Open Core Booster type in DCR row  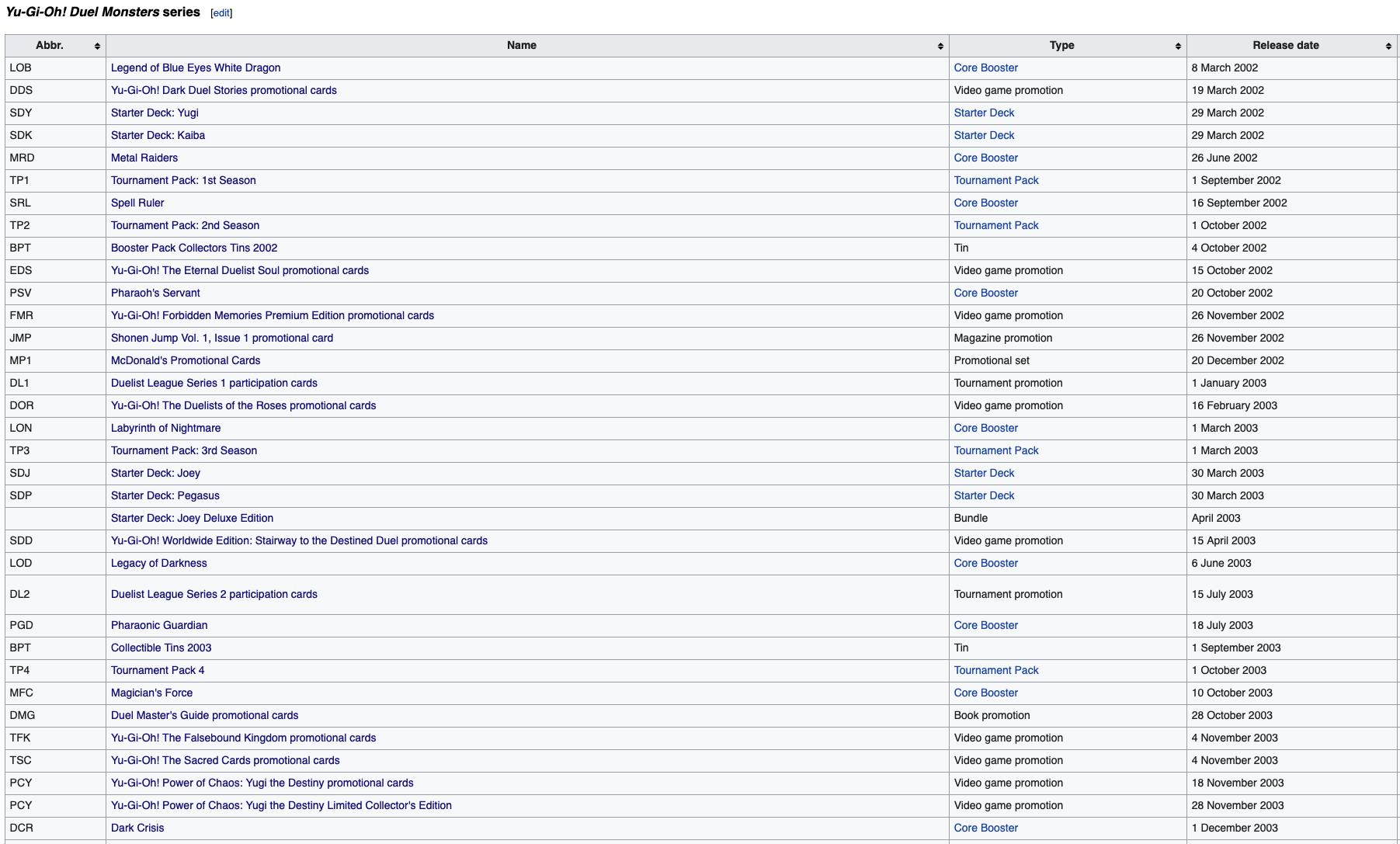click(x=985, y=828)
